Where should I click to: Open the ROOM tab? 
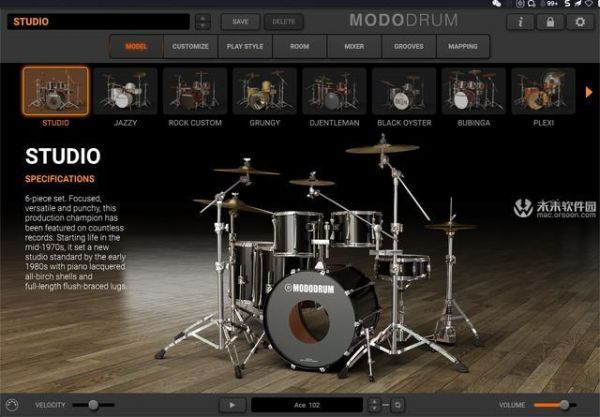[x=300, y=46]
